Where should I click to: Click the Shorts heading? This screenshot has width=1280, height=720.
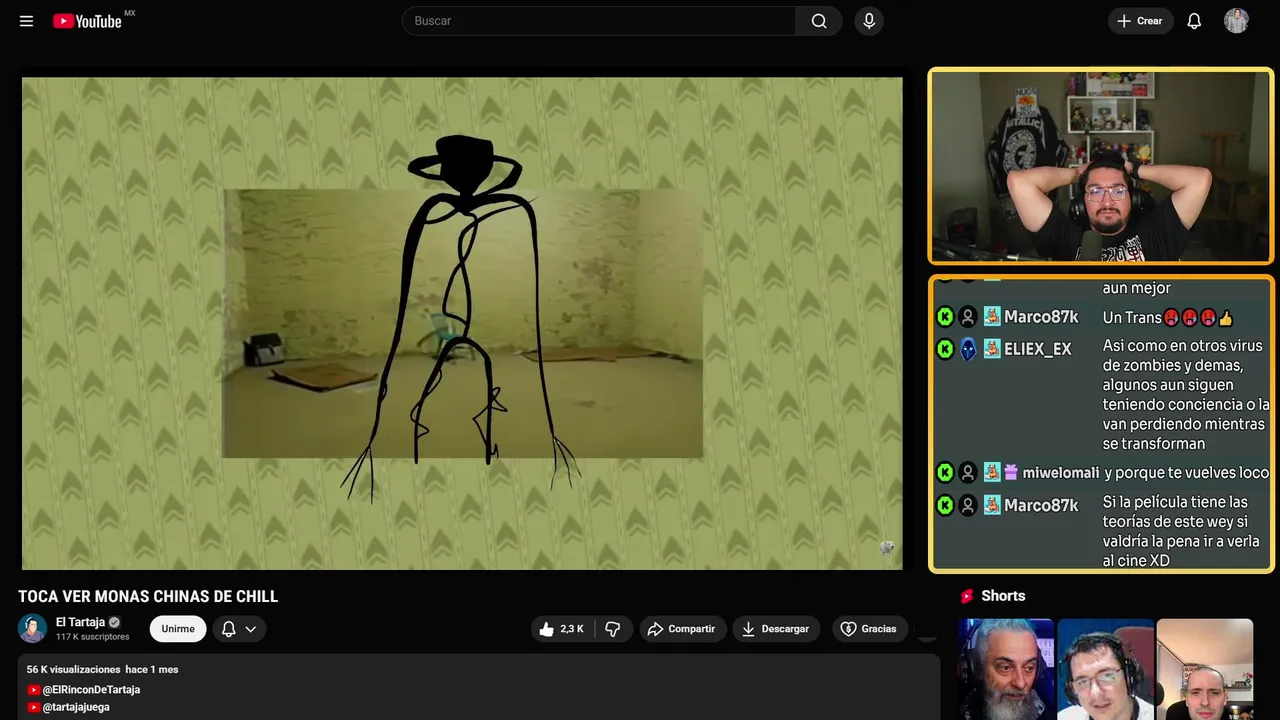coord(1003,596)
